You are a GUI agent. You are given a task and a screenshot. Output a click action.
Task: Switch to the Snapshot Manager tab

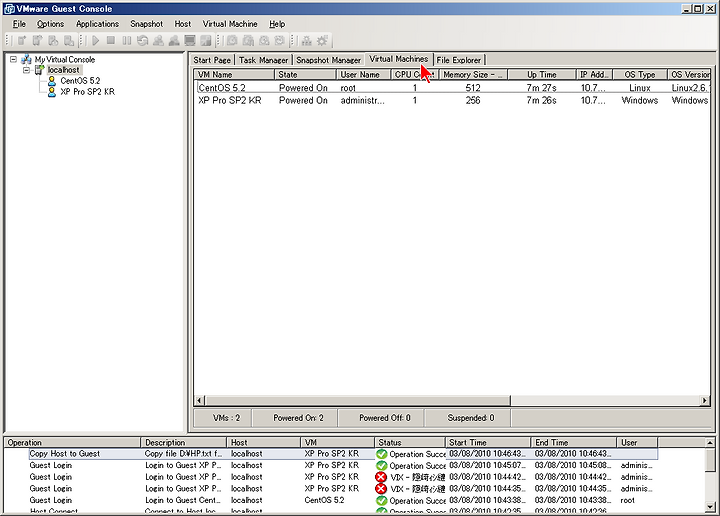tap(329, 60)
